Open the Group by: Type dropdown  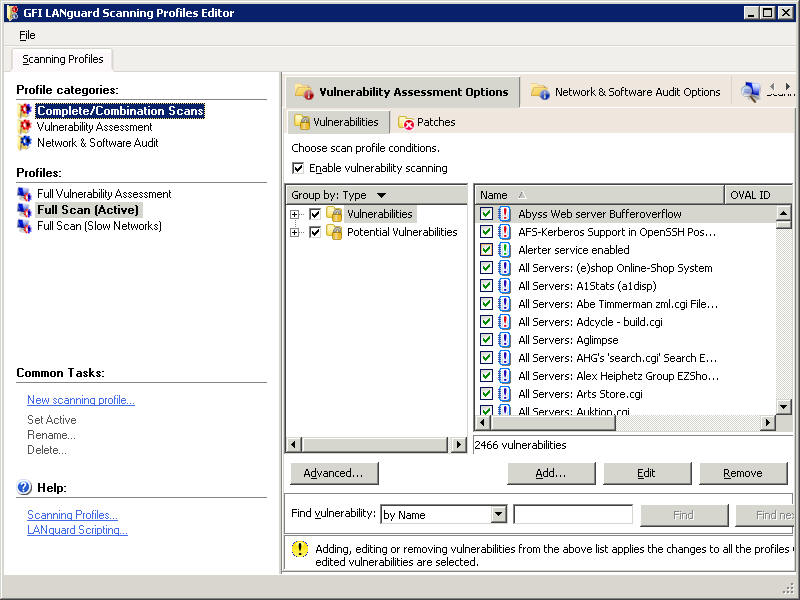381,195
